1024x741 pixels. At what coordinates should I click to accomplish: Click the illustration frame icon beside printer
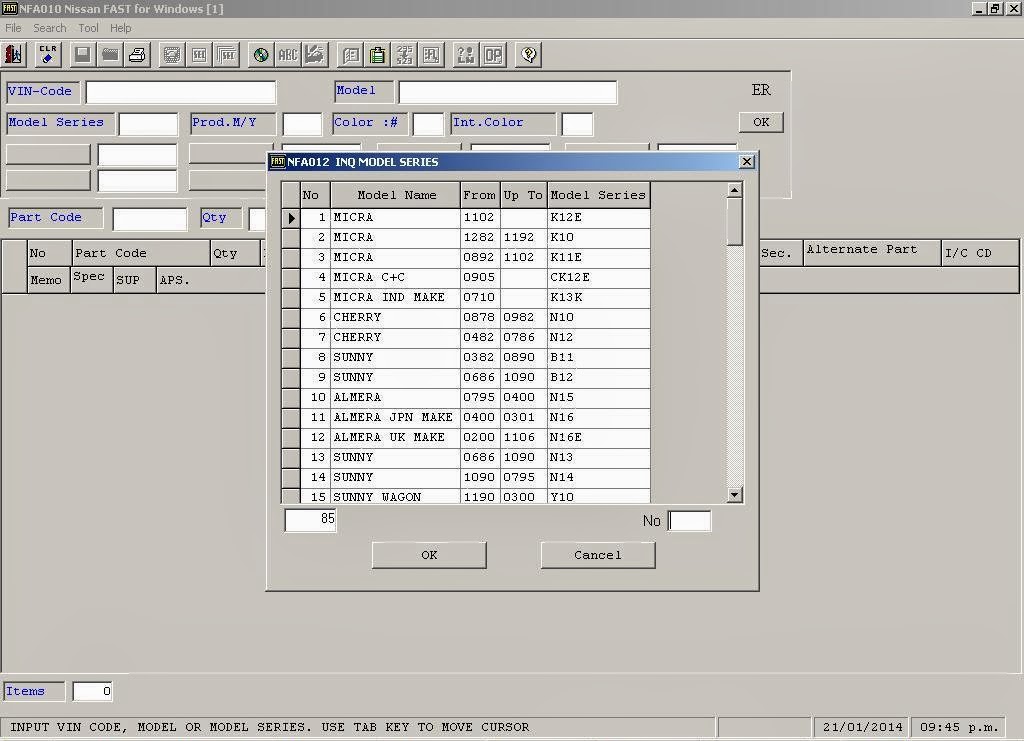(172, 55)
